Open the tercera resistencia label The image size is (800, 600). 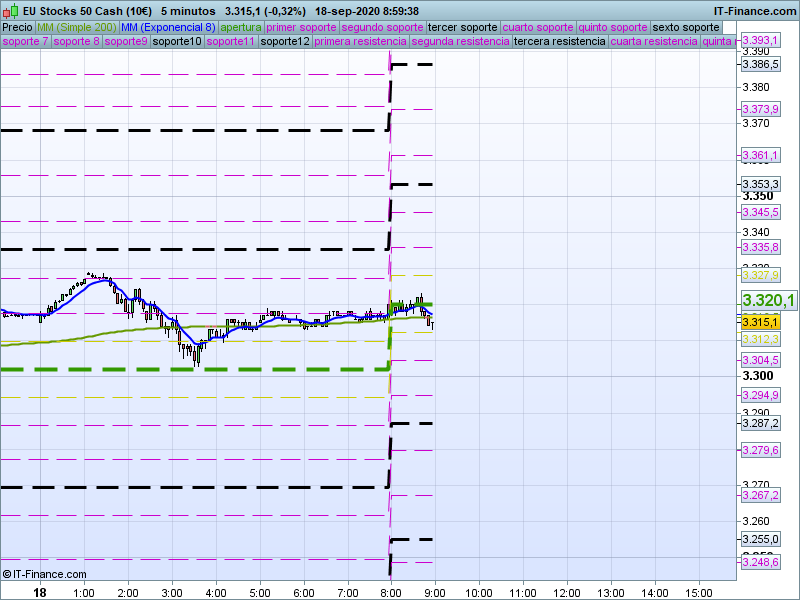coord(559,42)
